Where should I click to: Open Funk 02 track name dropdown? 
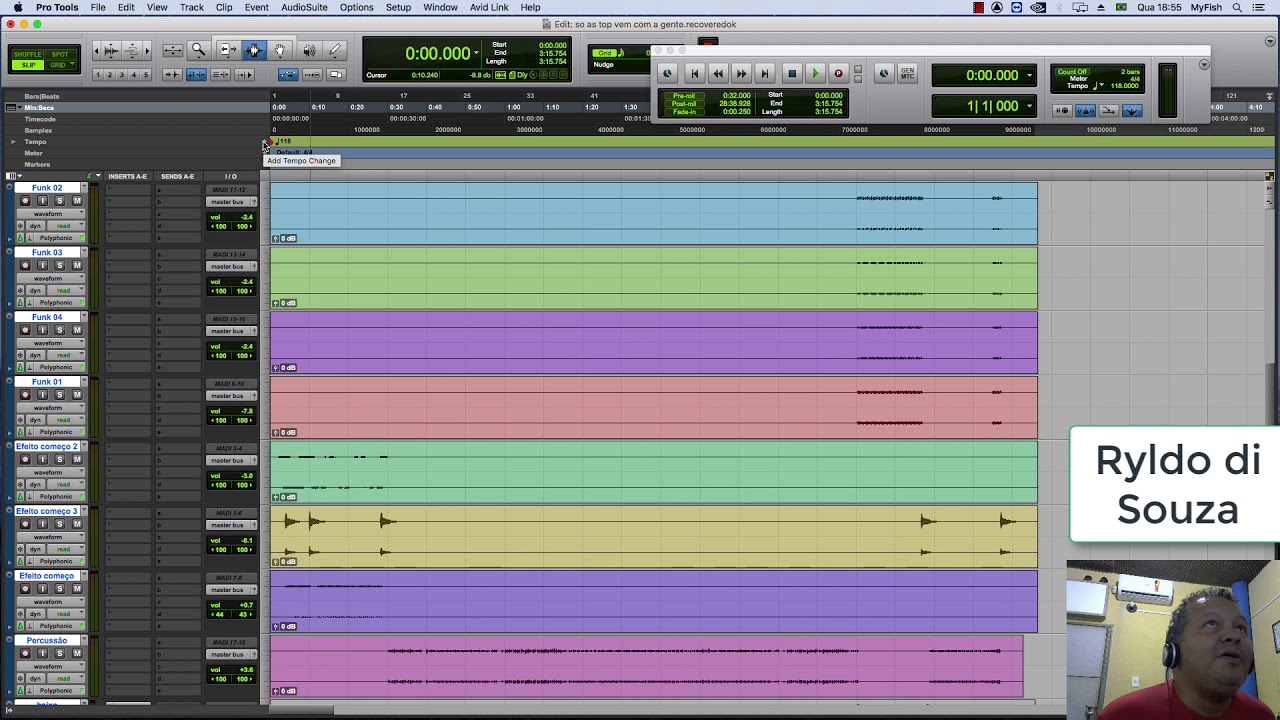tap(82, 188)
